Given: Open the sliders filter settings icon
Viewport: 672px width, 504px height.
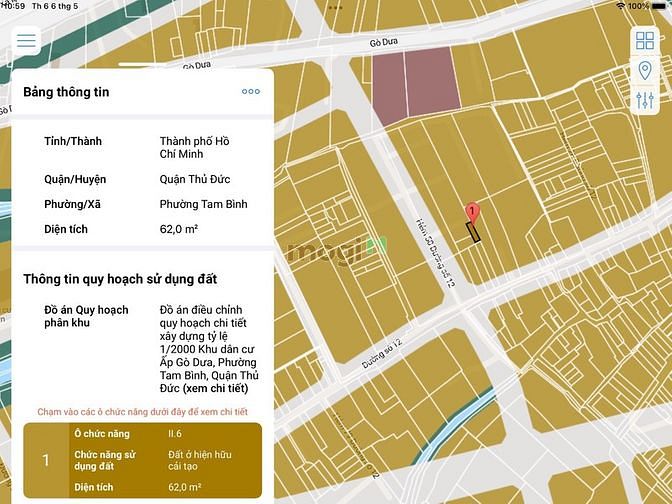Looking at the screenshot, I should (644, 100).
